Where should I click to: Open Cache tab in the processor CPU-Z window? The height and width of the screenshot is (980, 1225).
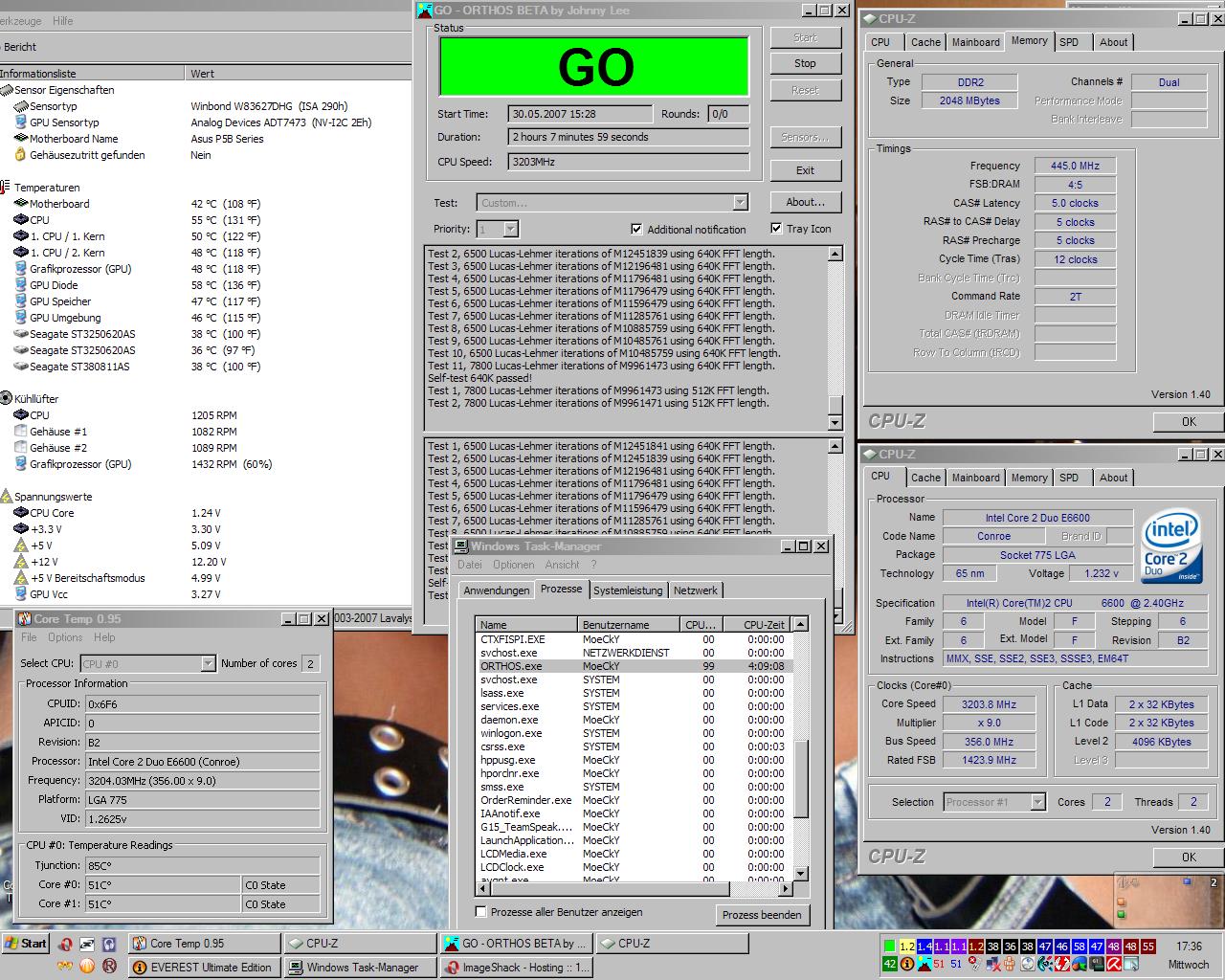[924, 478]
